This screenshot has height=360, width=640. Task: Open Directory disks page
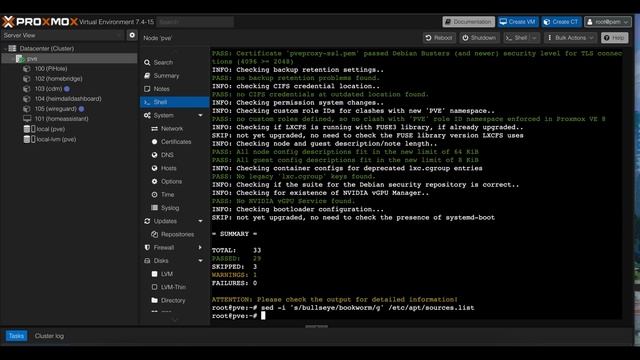coord(174,300)
